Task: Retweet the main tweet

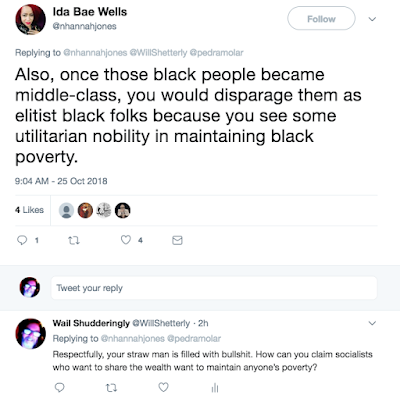Action: [74, 240]
